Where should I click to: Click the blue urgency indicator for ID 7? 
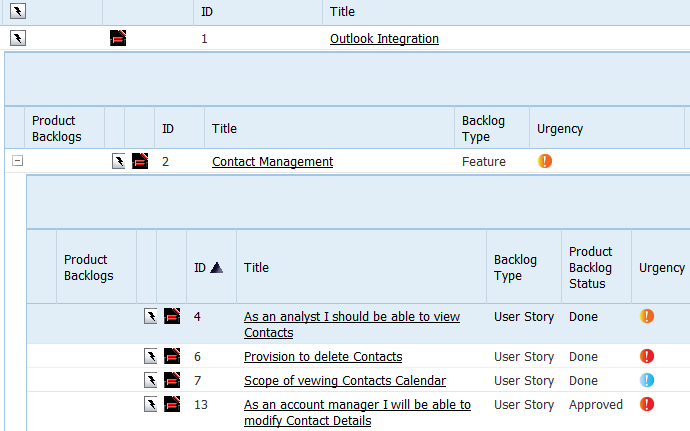(x=647, y=381)
